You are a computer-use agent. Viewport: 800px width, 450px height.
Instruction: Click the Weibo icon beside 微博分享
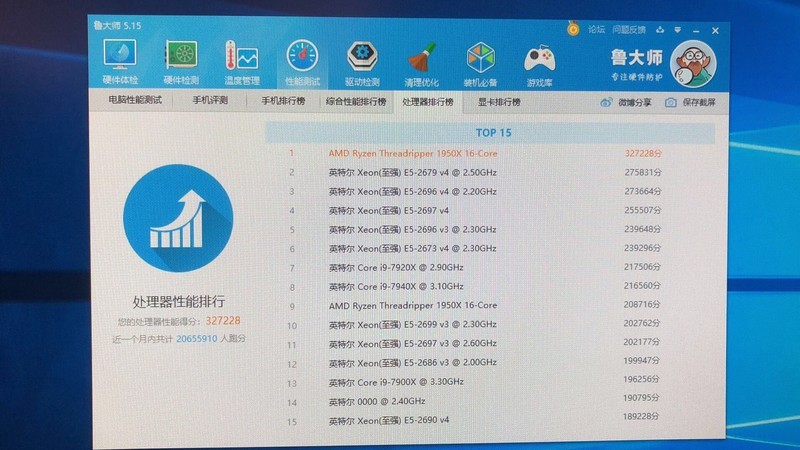pyautogui.click(x=606, y=102)
